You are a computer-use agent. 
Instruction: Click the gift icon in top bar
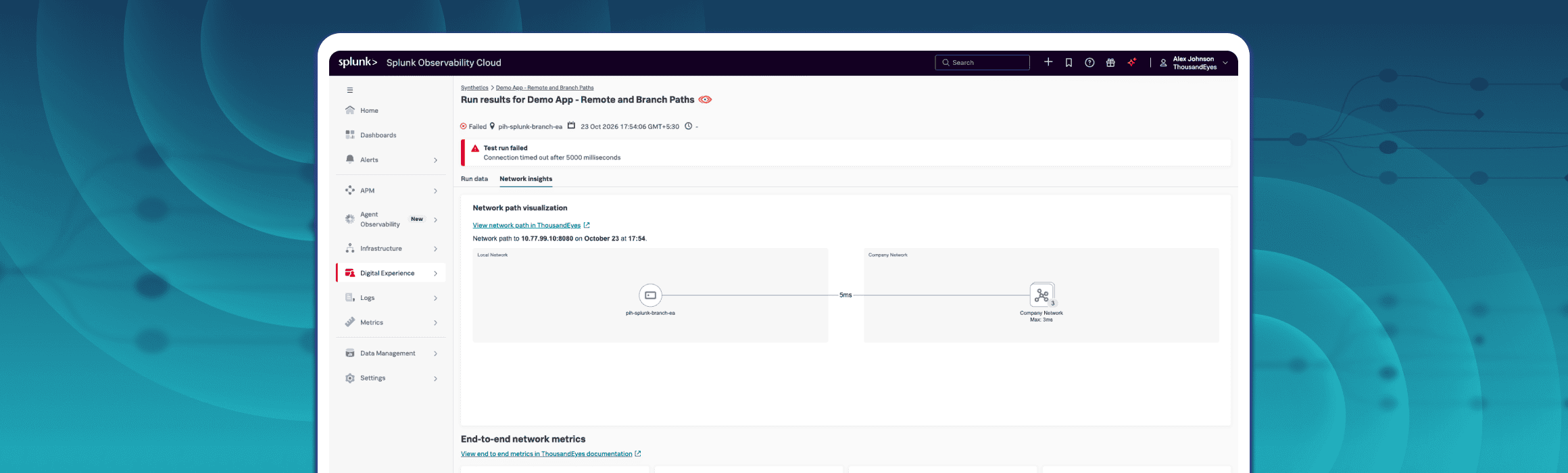coord(1110,63)
